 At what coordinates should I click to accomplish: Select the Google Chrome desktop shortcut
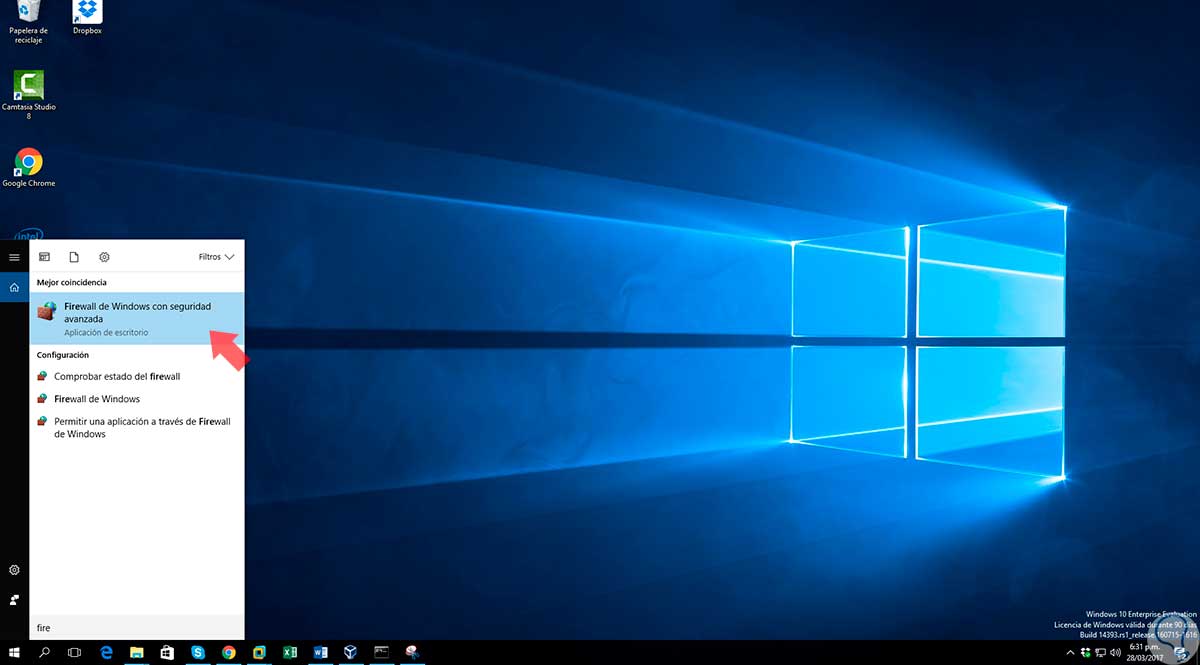coord(29,168)
